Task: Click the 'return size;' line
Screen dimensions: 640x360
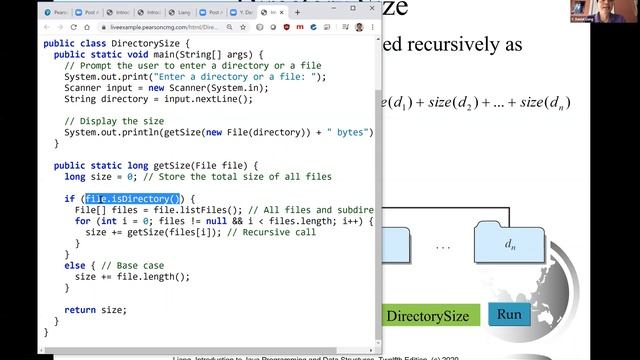Action: tap(96, 310)
